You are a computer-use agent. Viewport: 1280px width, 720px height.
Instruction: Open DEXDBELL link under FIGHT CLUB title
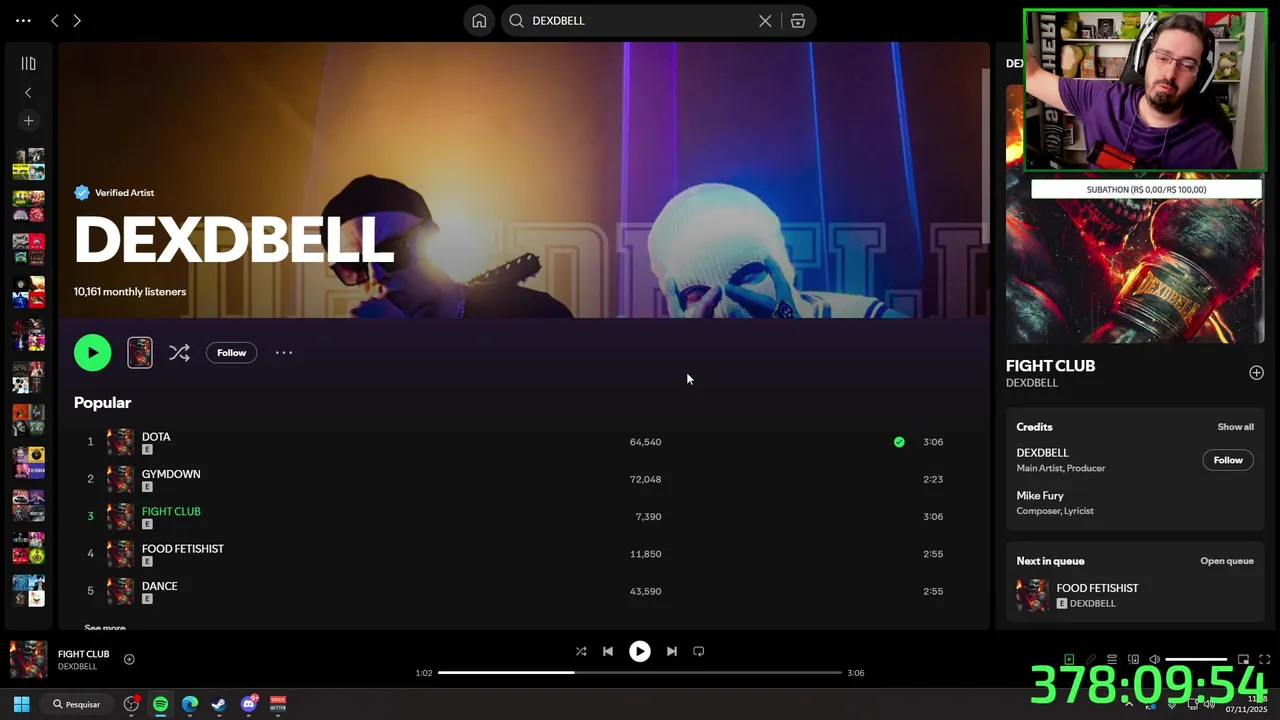(x=1032, y=383)
